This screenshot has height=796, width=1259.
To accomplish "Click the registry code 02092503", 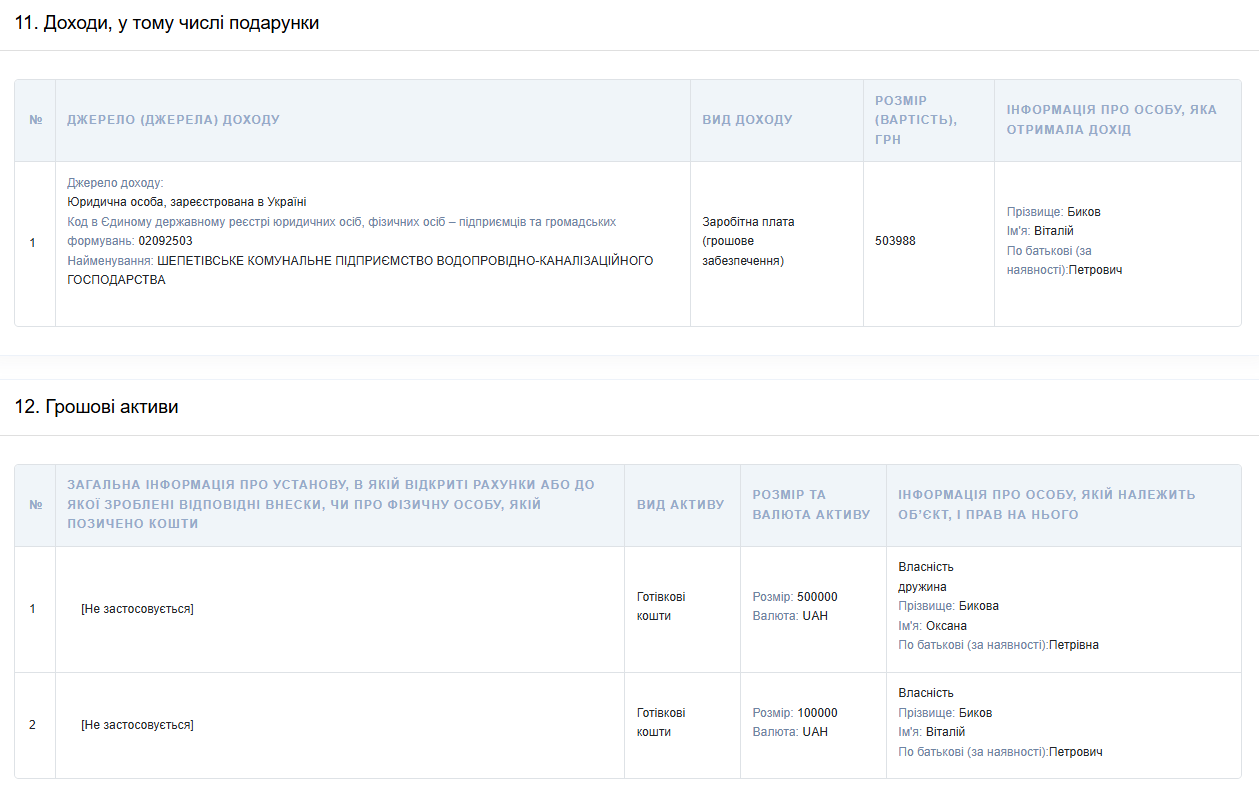I will pos(165,241).
